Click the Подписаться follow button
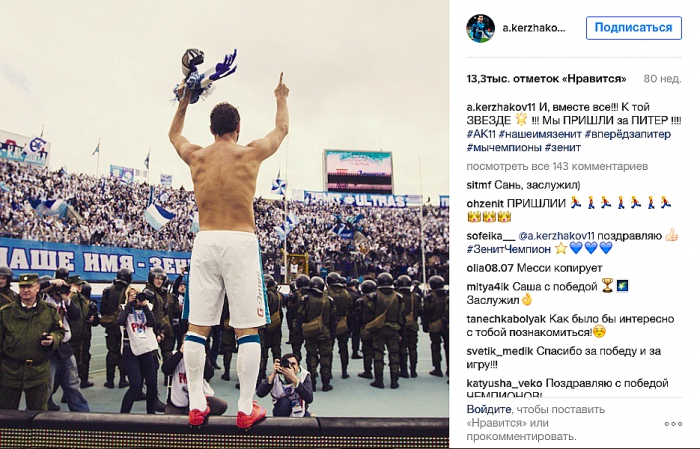700x449 pixels. click(633, 28)
